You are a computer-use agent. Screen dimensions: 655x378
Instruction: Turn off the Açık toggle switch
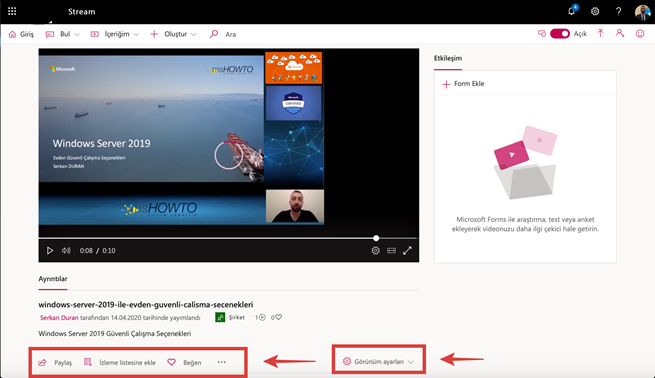[x=560, y=33]
